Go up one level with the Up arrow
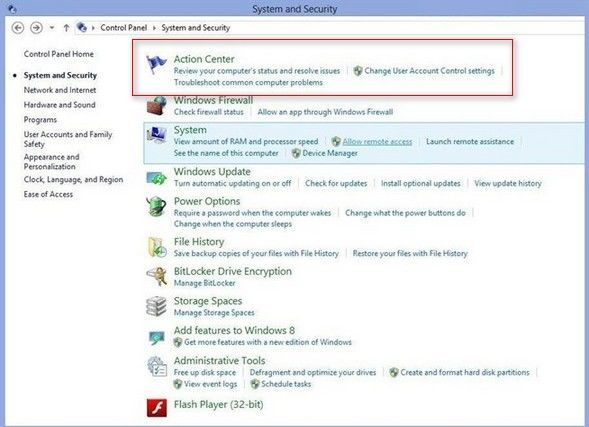The height and width of the screenshot is (427, 589). point(66,28)
